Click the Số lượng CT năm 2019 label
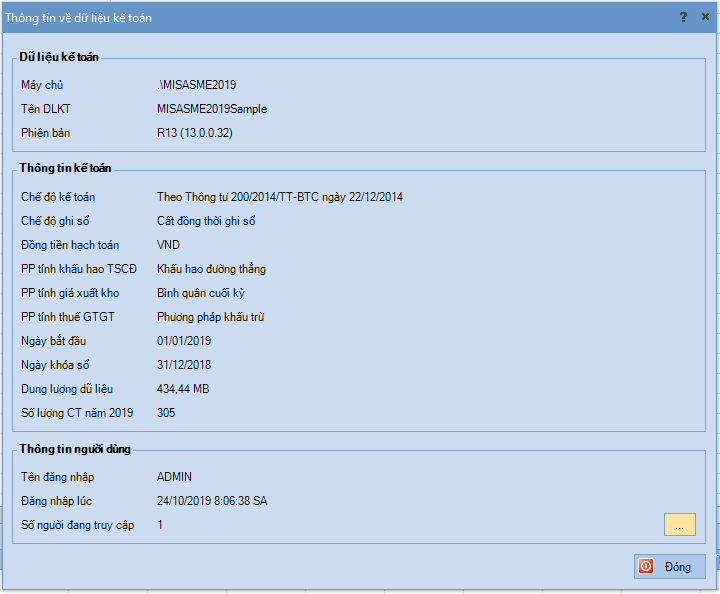Image resolution: width=720 pixels, height=594 pixels. (77, 413)
